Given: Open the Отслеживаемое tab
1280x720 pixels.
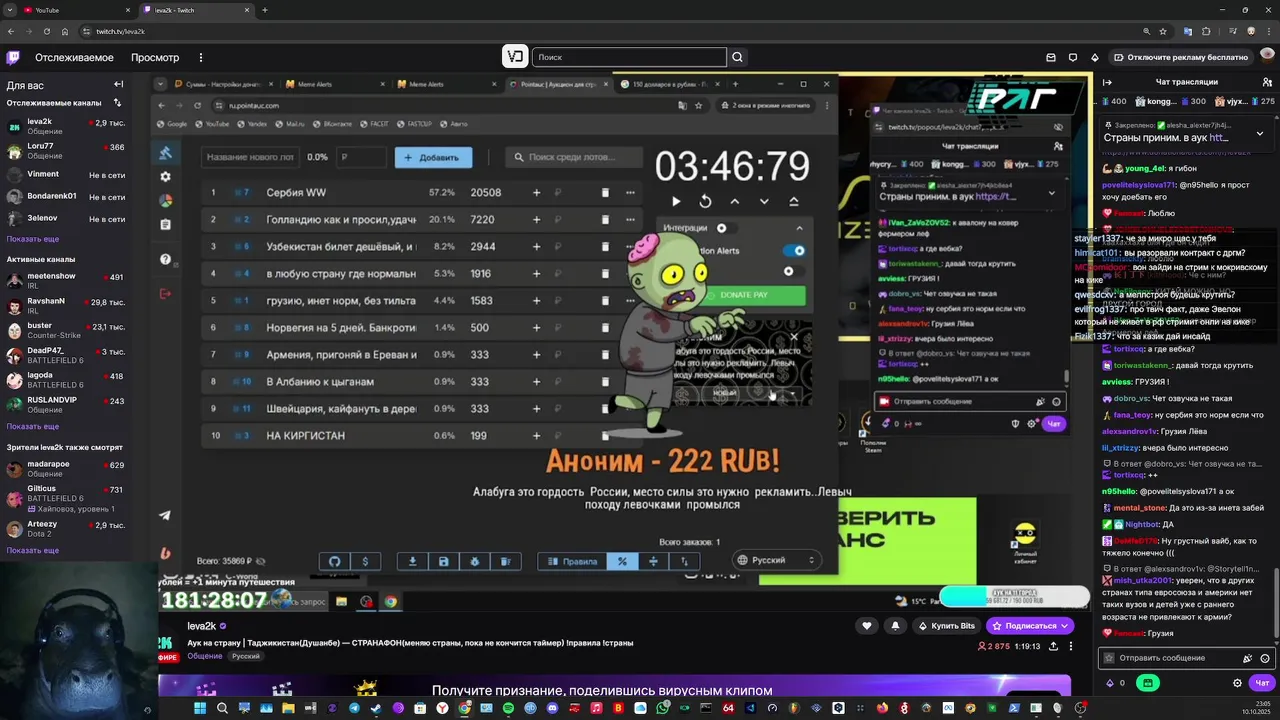Looking at the screenshot, I should pos(74,57).
